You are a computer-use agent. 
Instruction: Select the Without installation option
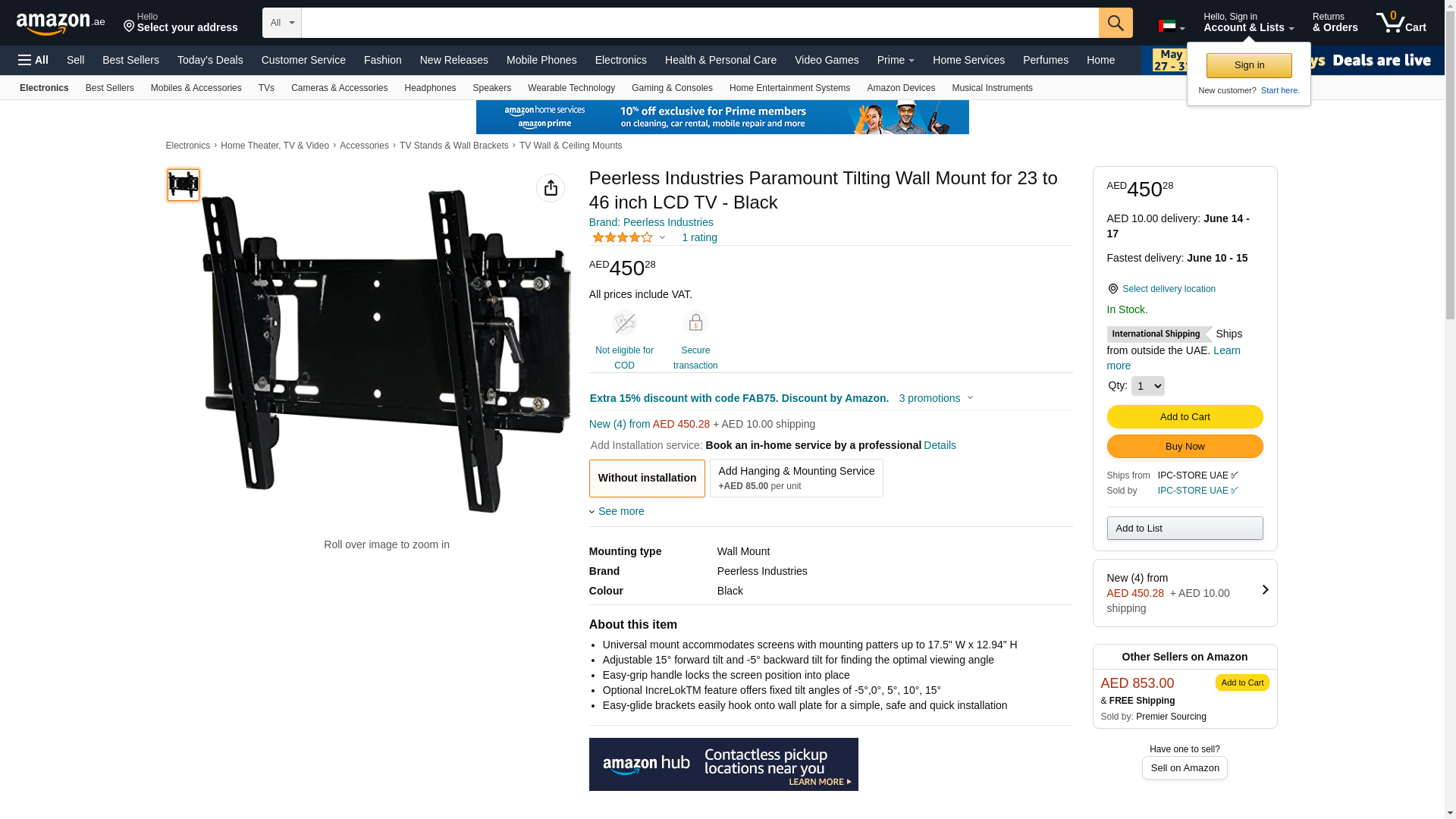point(647,479)
